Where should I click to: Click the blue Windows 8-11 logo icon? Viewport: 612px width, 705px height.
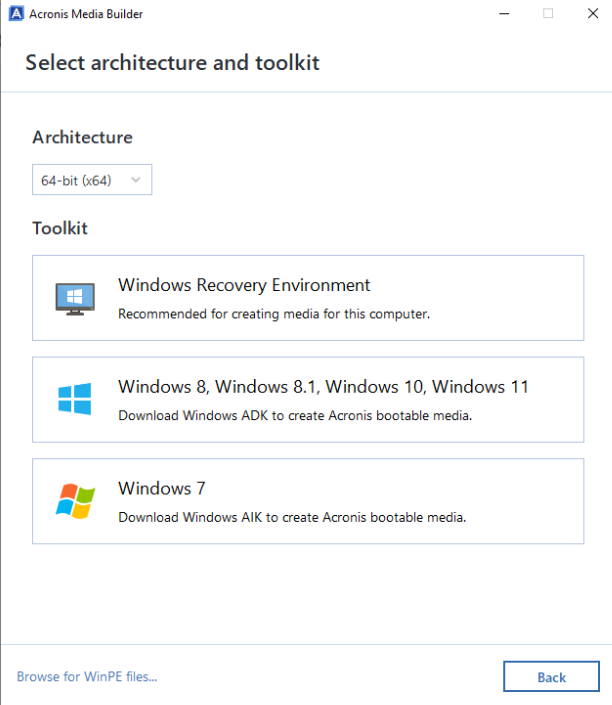(x=75, y=399)
